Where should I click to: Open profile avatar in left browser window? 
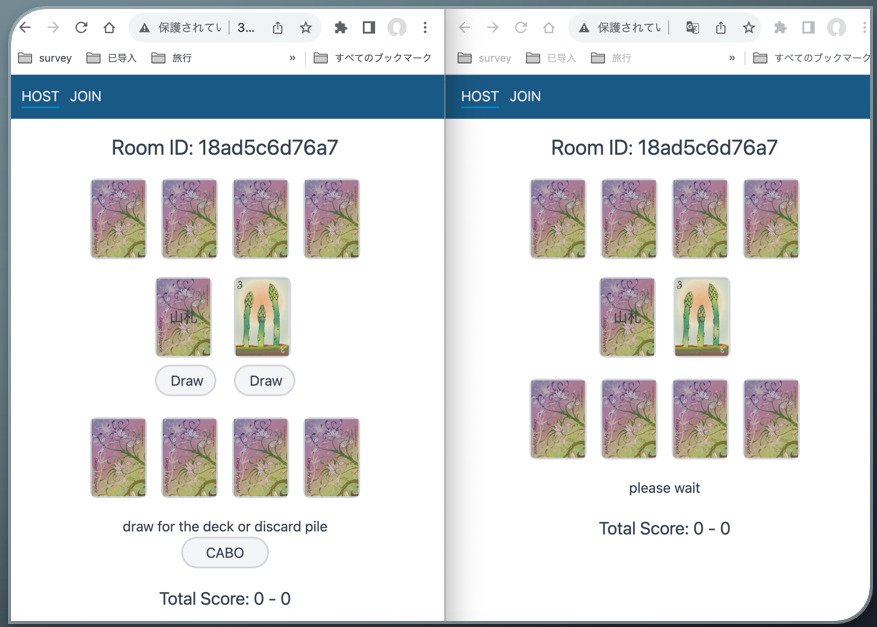(x=397, y=27)
